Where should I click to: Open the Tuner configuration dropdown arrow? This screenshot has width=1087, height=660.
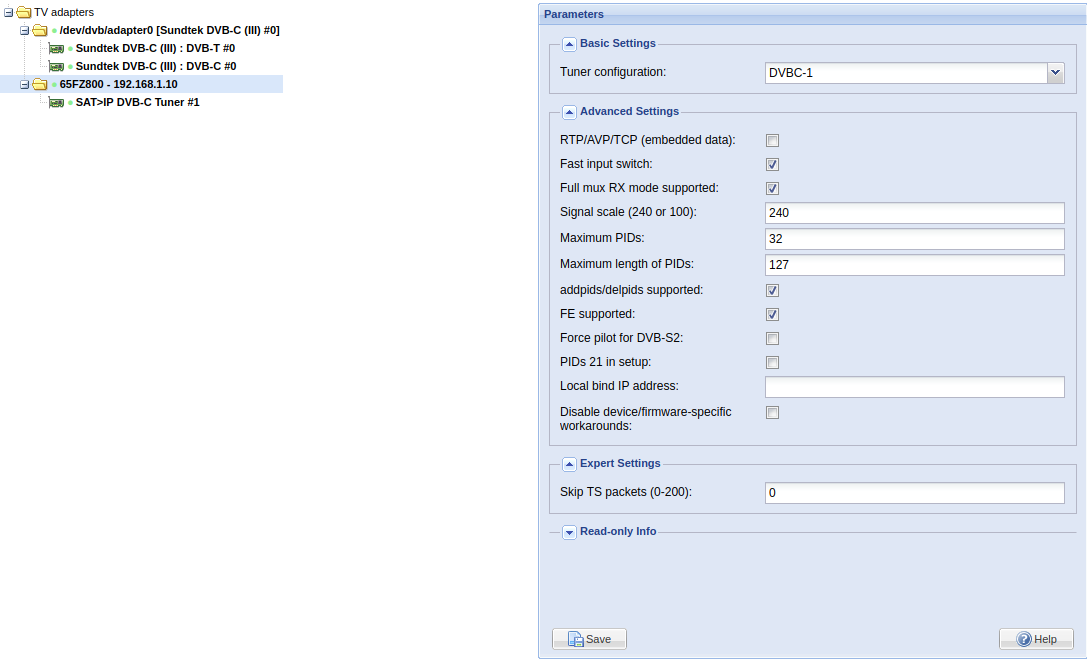1055,73
